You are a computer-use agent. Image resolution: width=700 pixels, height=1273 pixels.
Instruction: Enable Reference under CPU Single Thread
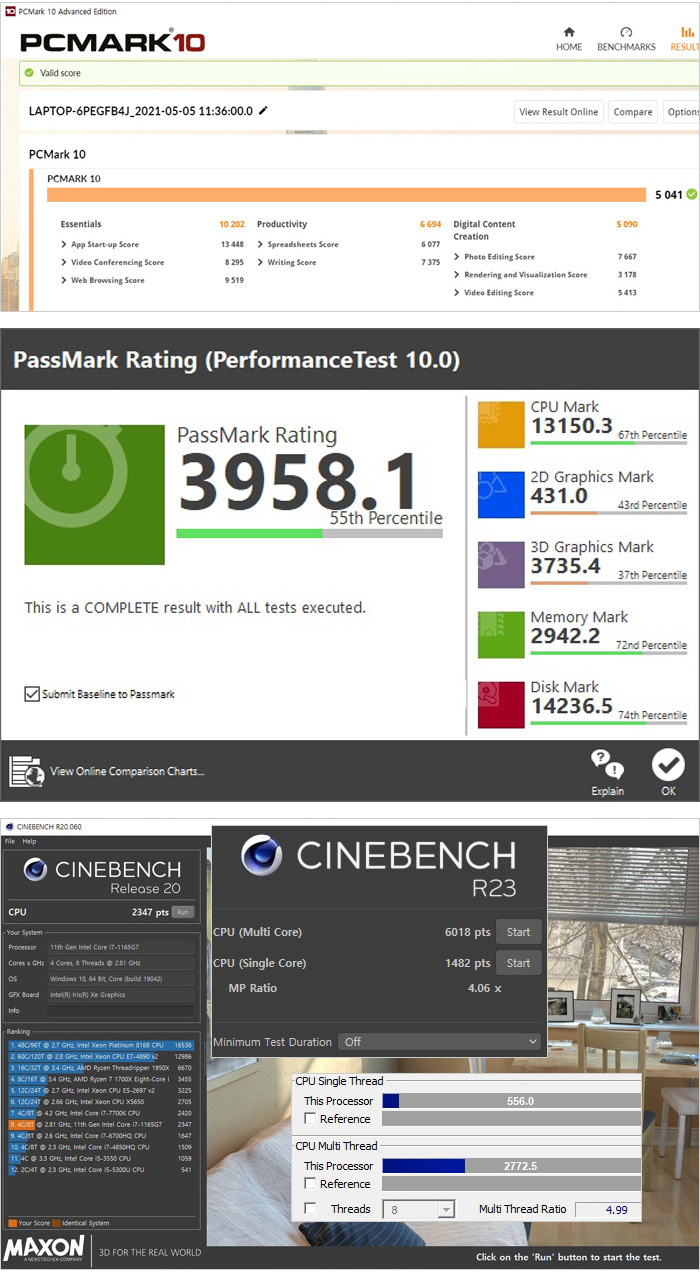310,1119
